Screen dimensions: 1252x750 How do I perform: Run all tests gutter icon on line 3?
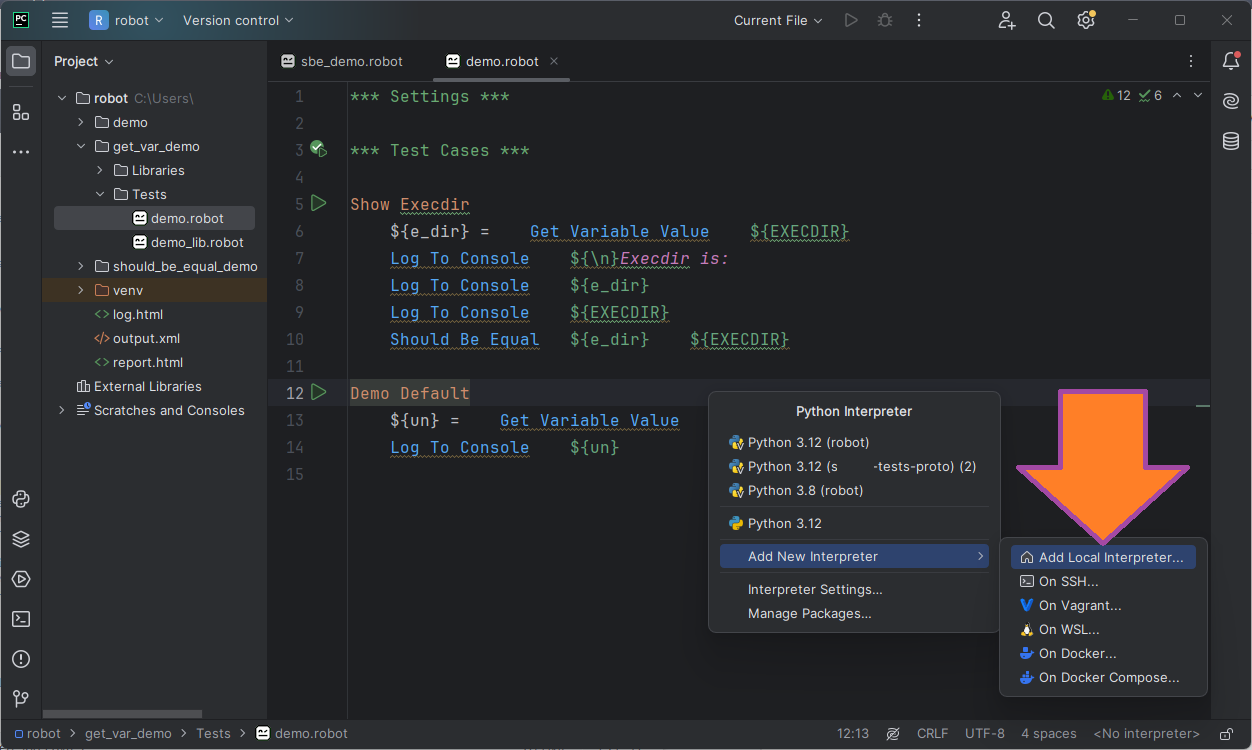(x=319, y=149)
